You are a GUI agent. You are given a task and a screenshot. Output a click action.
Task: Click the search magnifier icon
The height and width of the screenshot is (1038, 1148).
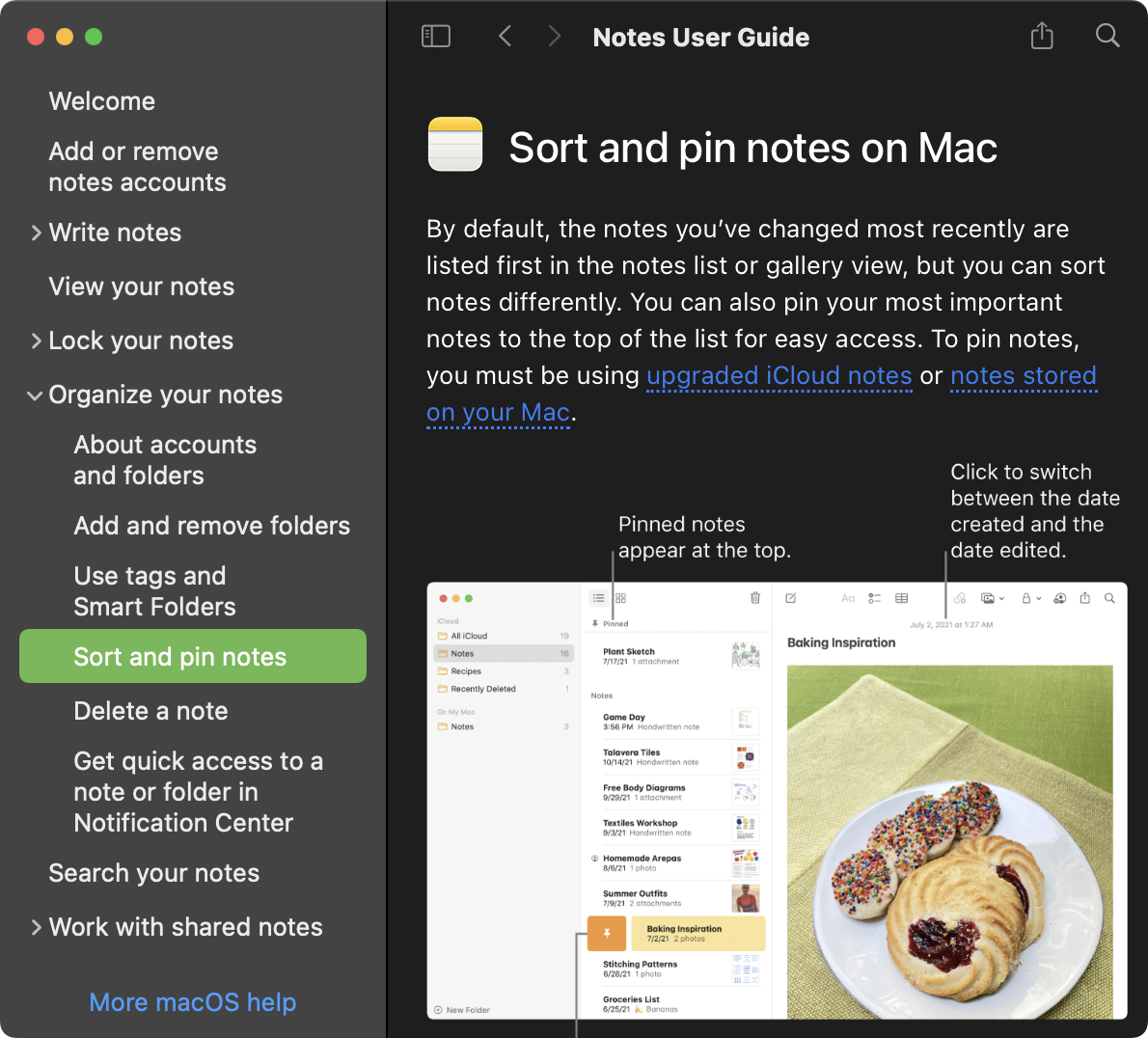[x=1107, y=35]
